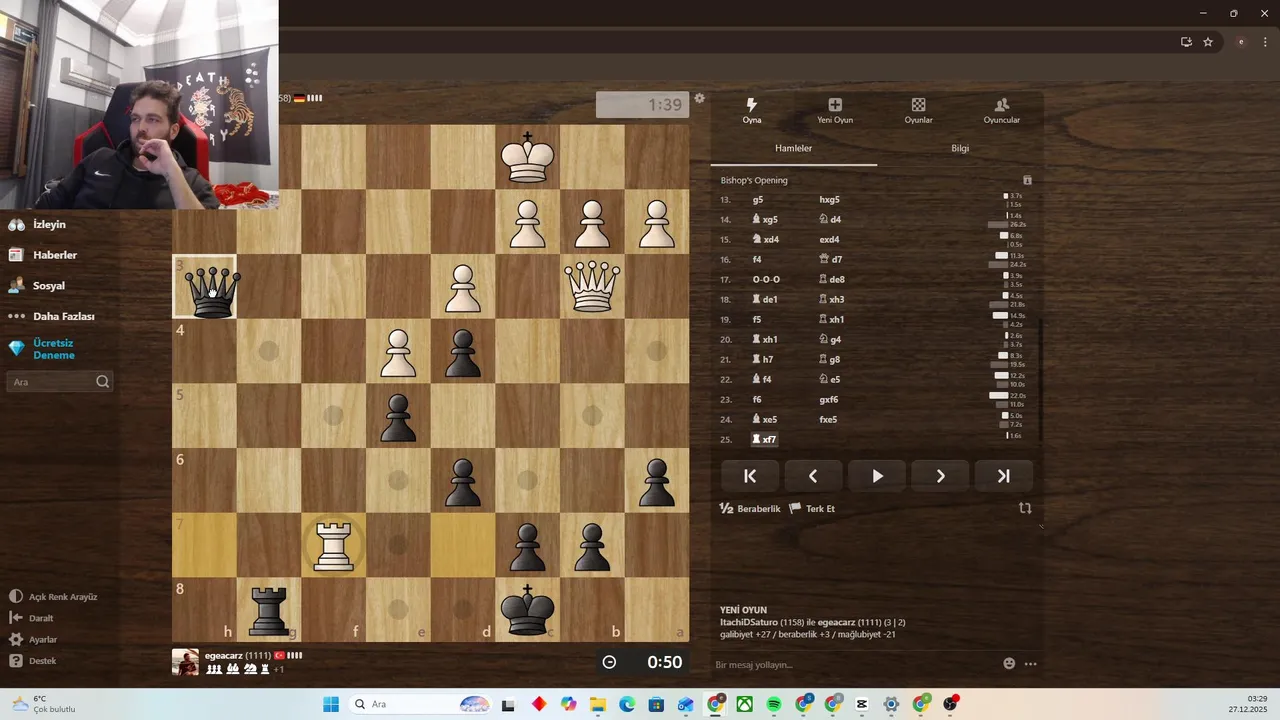Click the ItachiDSaturo name in chat
This screenshot has height=720, width=1280.
pos(748,622)
